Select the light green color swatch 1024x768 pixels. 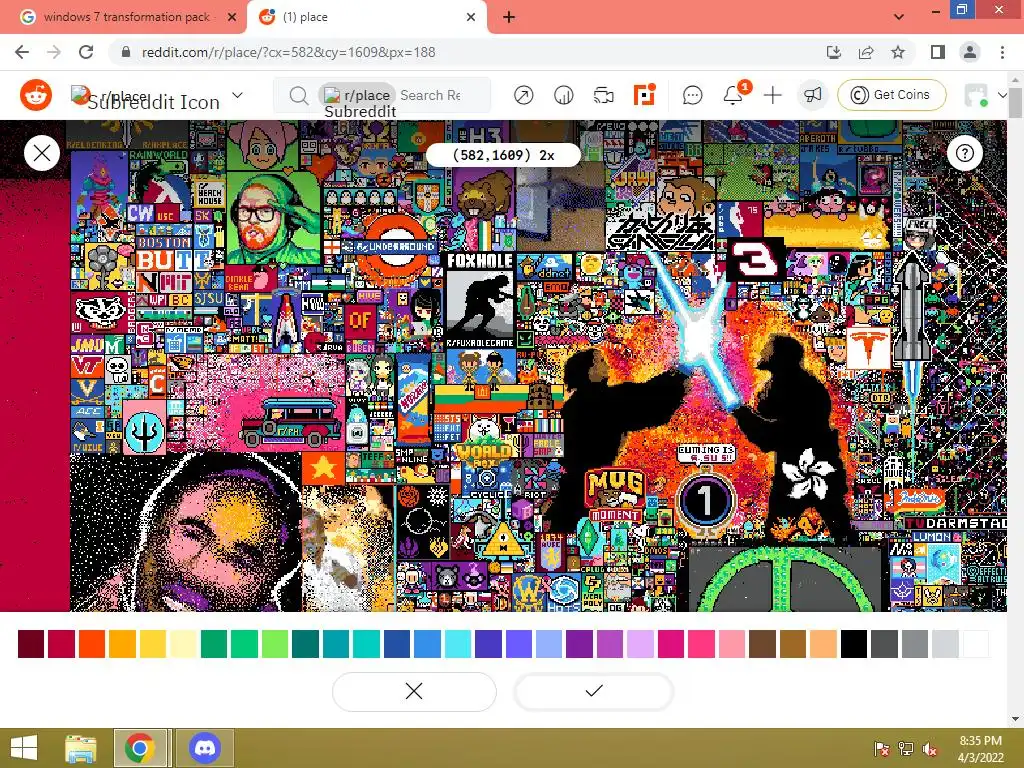[275, 644]
